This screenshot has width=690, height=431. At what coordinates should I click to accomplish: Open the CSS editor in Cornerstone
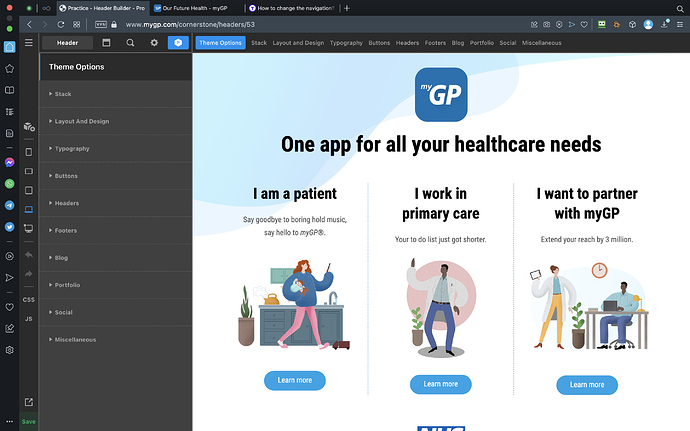(x=29, y=299)
